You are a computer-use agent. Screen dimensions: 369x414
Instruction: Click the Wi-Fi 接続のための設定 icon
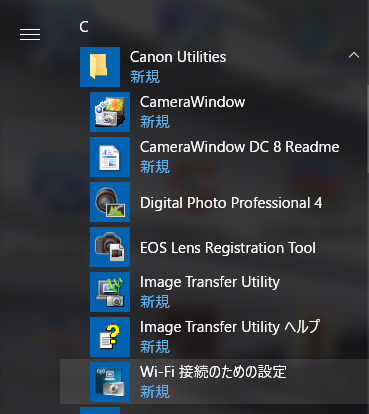pos(110,382)
